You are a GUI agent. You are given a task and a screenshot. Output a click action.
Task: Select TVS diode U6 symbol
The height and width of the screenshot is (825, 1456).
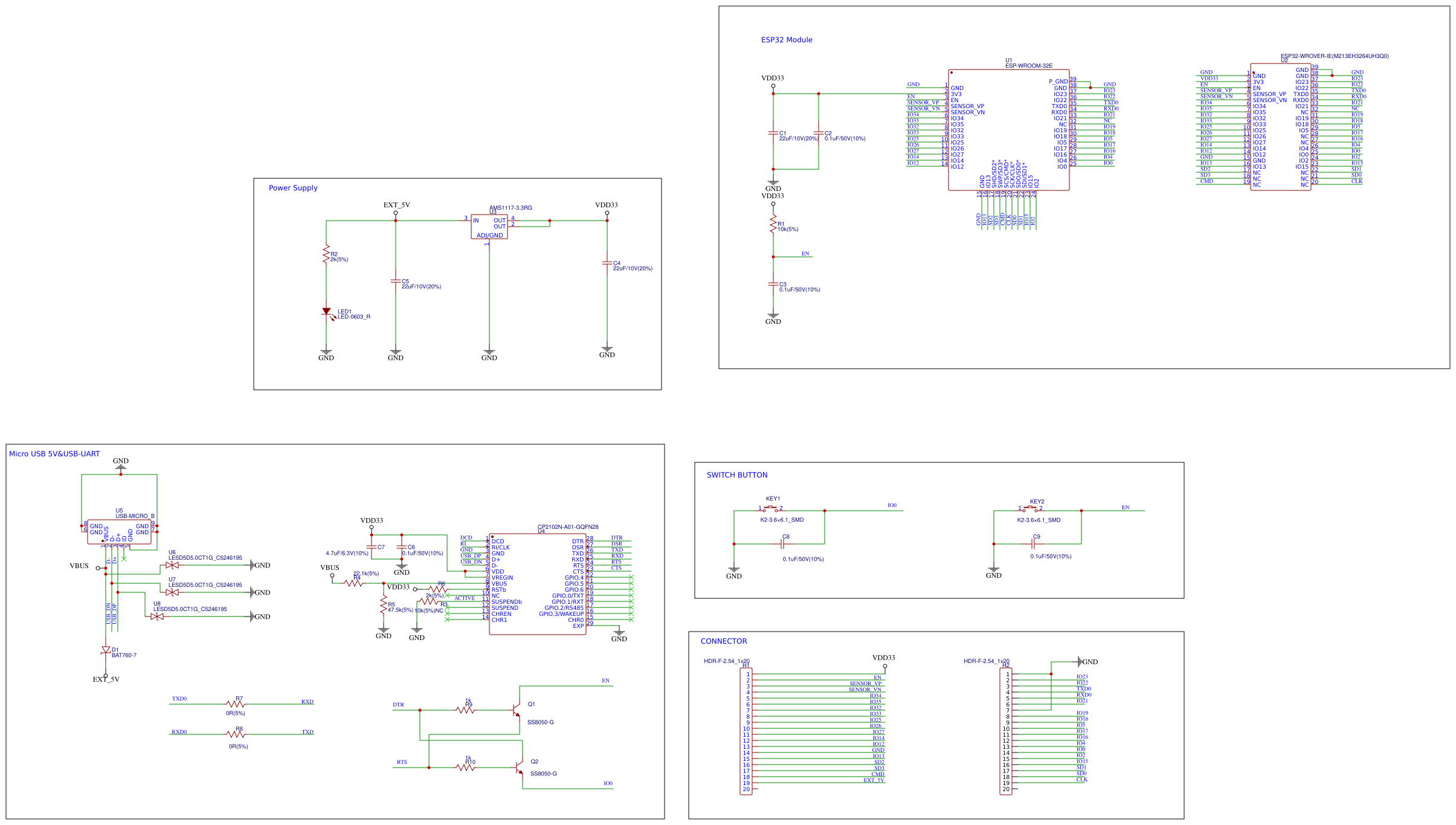[172, 565]
